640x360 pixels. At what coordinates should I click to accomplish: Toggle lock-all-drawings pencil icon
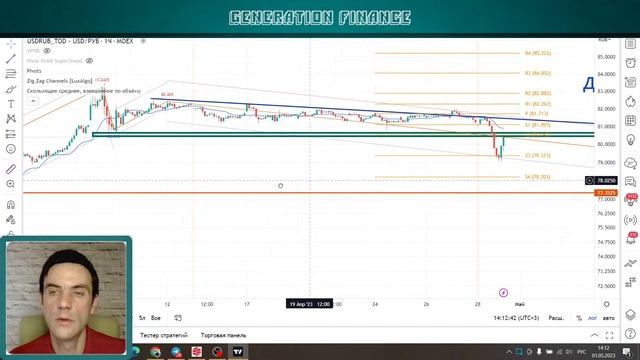(11, 220)
